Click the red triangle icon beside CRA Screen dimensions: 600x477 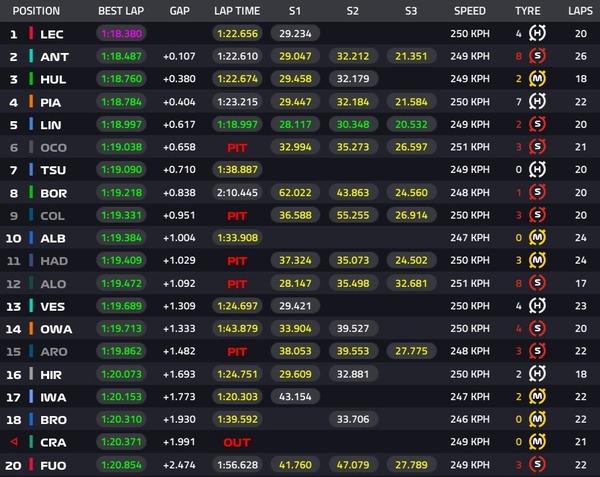coord(14,442)
